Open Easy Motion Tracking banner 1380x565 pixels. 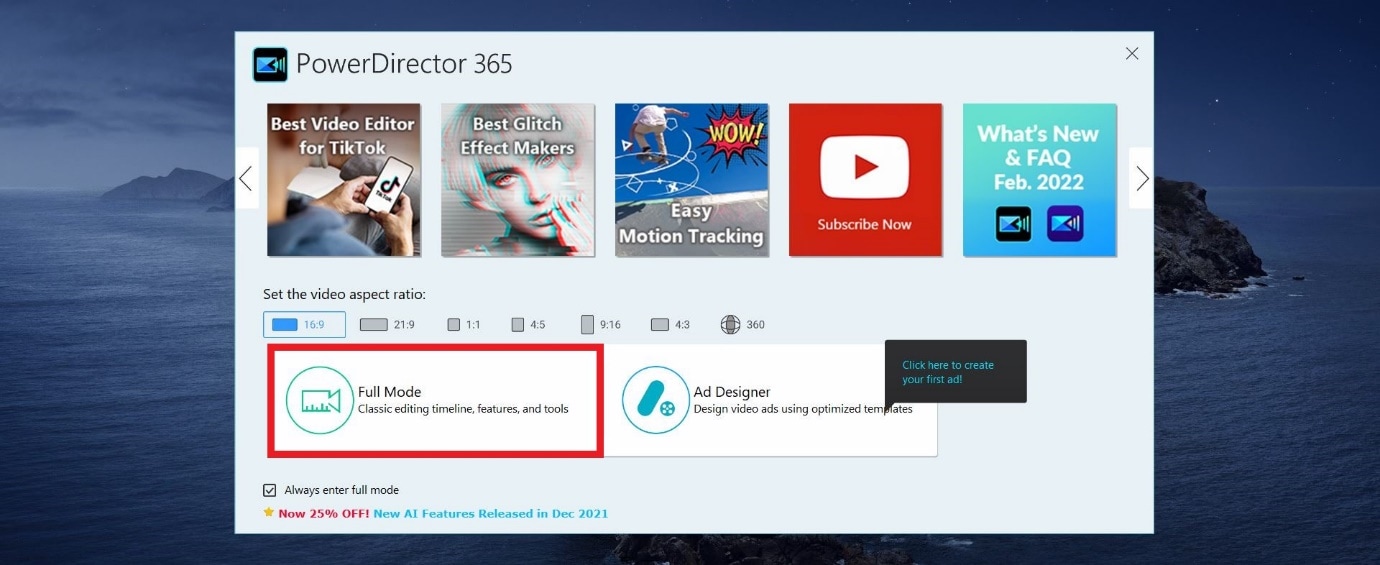coord(692,180)
